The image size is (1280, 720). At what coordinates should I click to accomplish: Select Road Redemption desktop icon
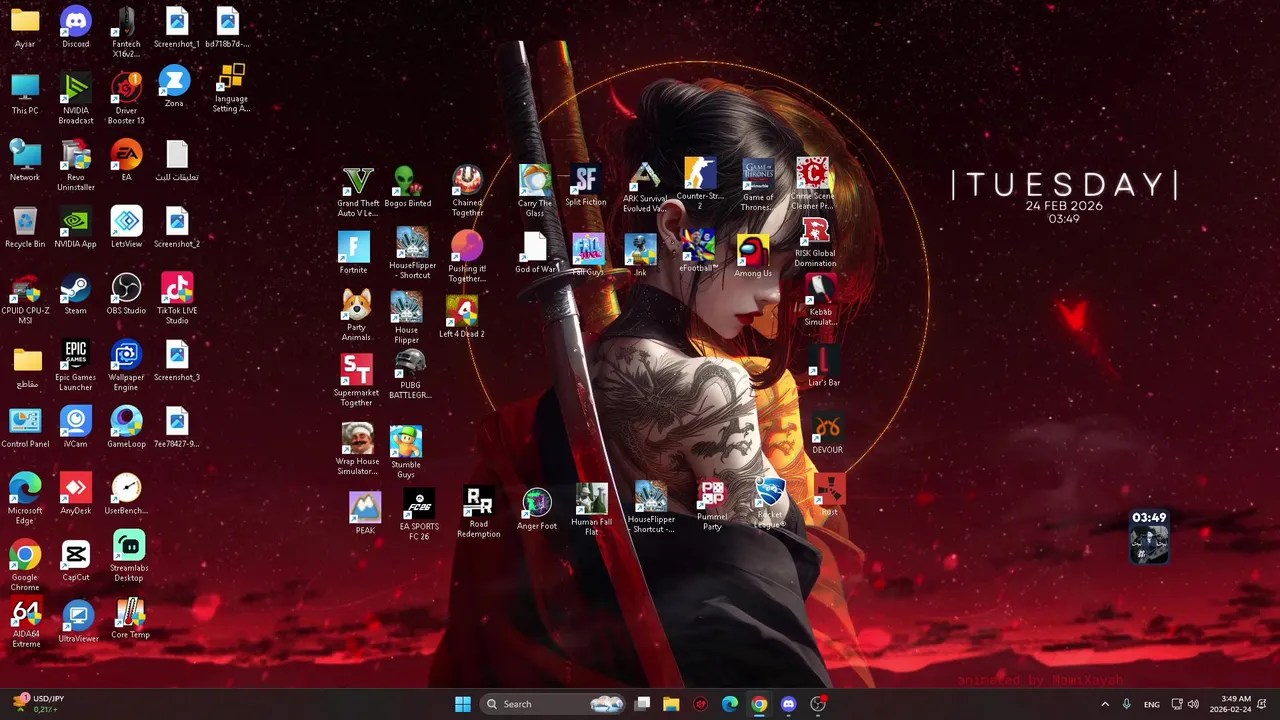[479, 513]
